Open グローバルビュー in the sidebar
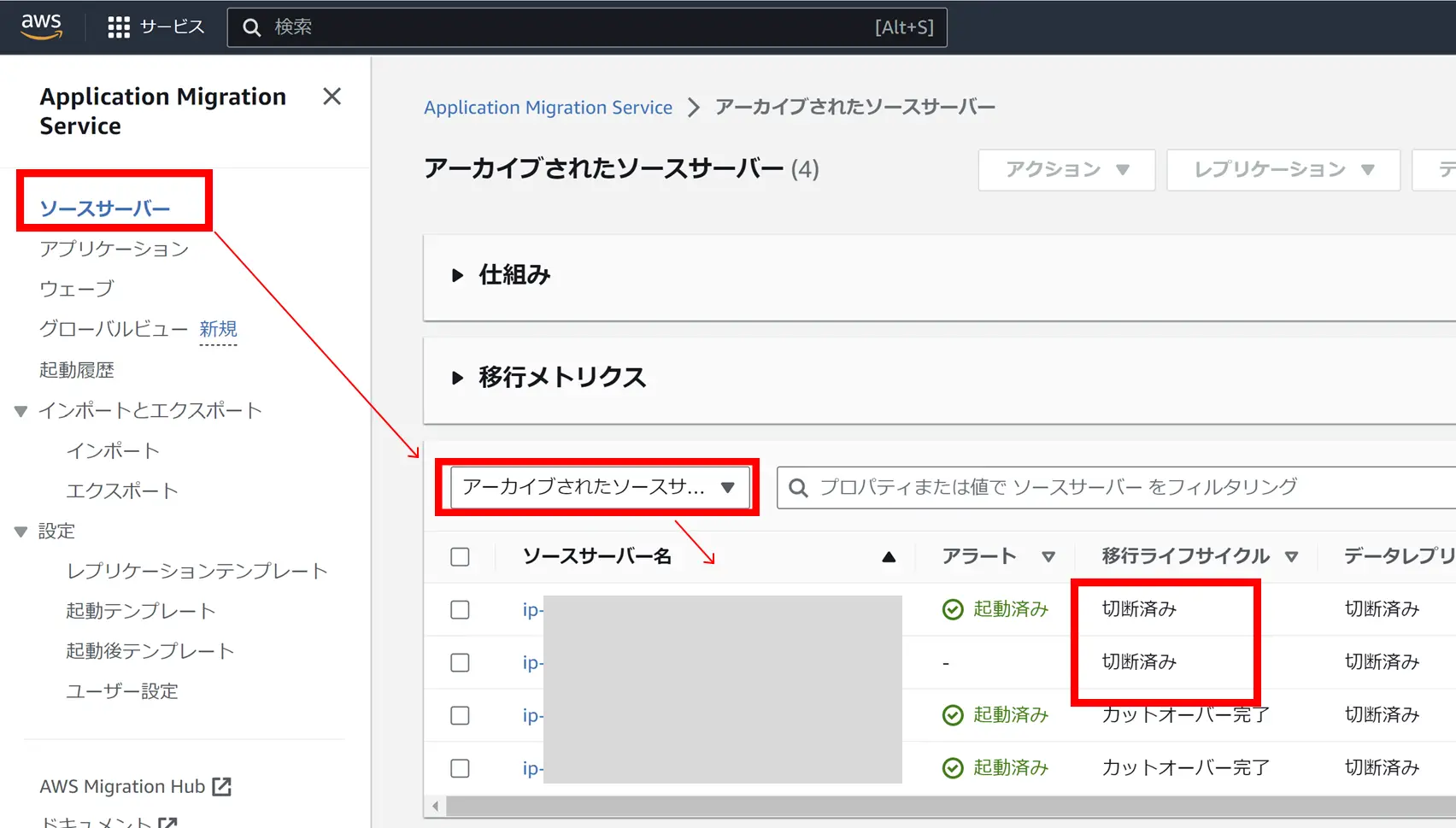Screen dimensions: 1456x828 pyautogui.click(x=114, y=329)
